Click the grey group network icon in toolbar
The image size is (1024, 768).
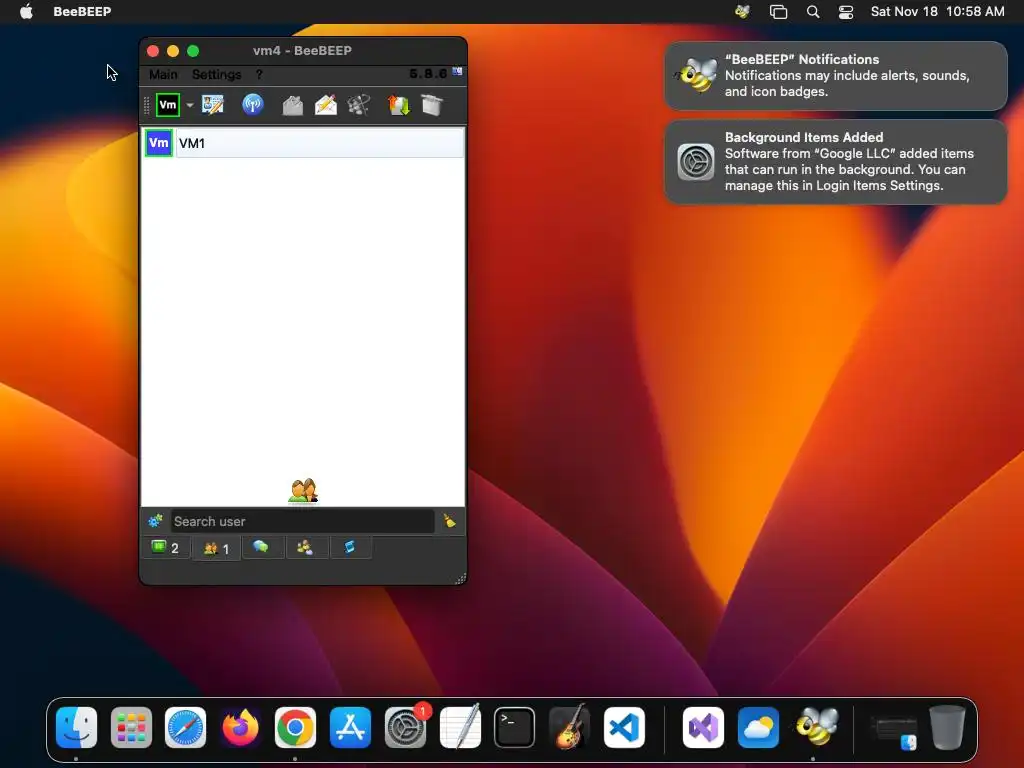coord(359,104)
